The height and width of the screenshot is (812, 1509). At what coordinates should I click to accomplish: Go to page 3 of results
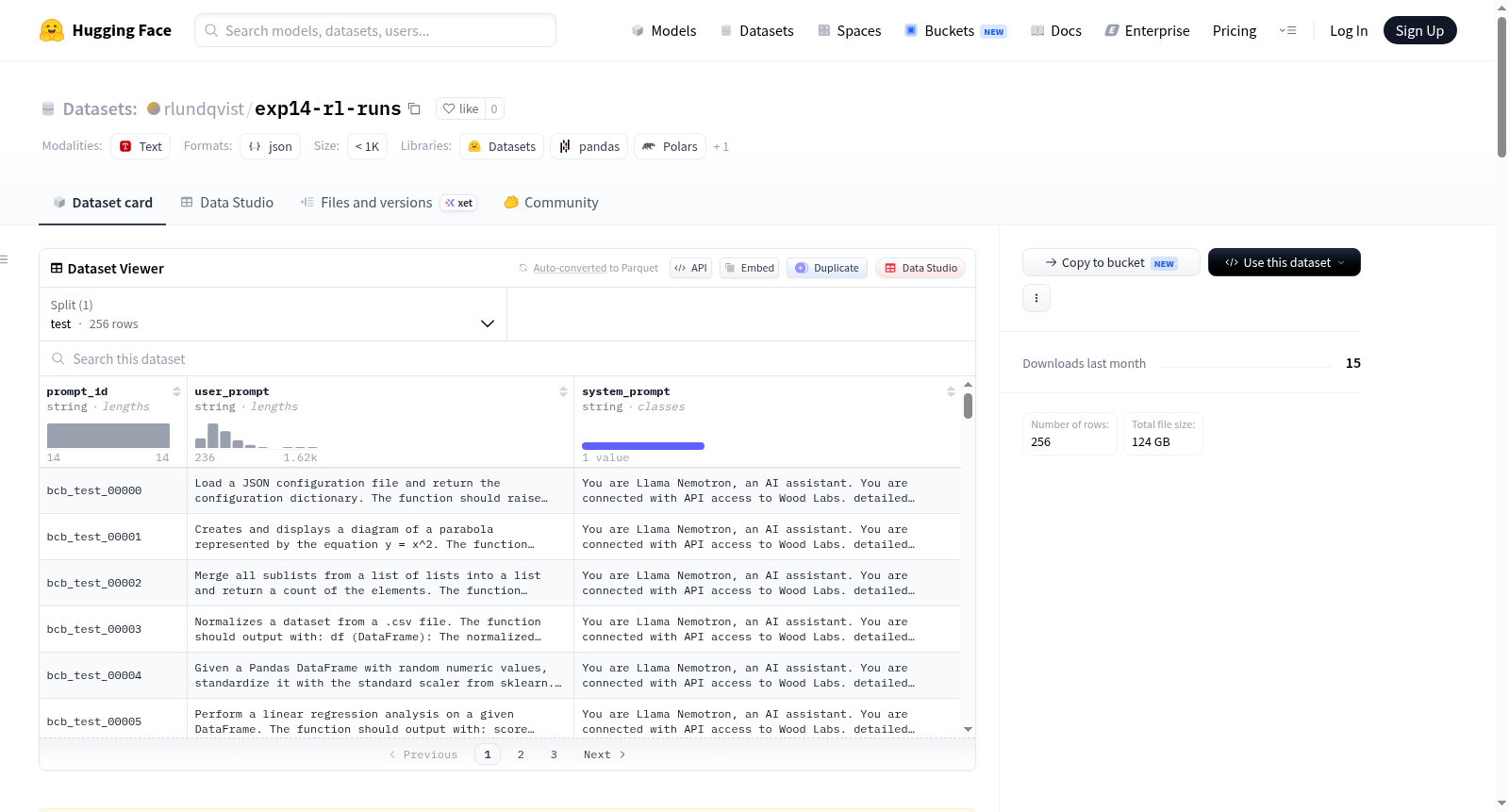(x=554, y=754)
